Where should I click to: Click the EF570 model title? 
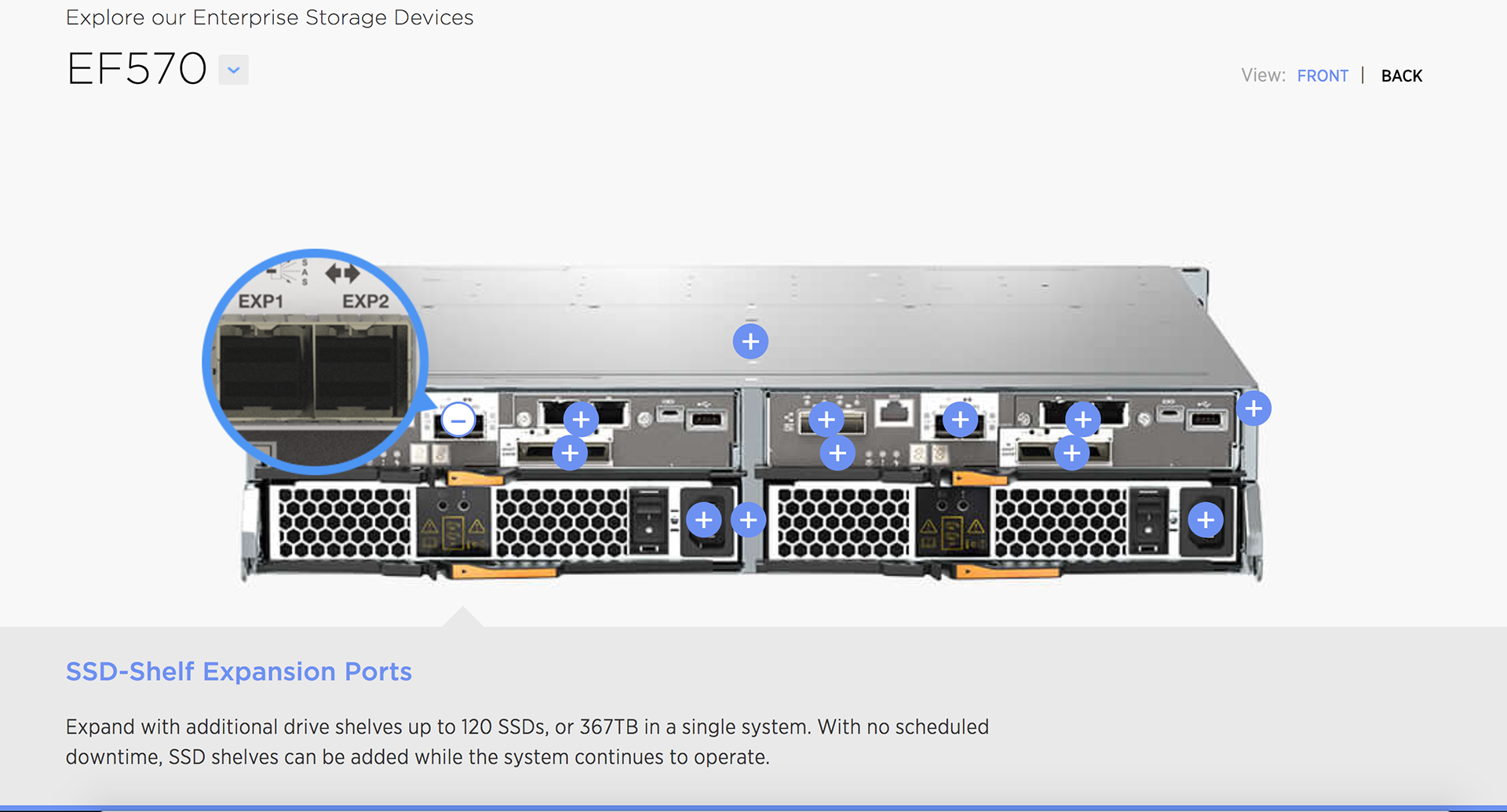137,69
